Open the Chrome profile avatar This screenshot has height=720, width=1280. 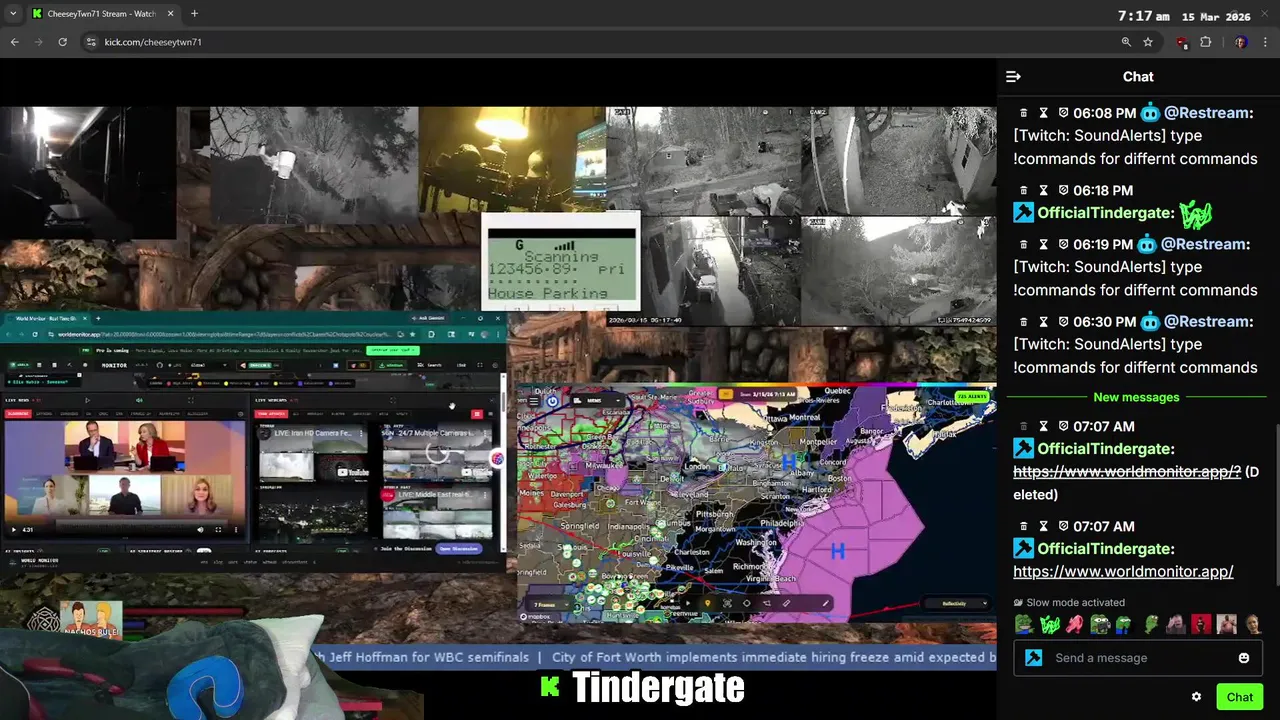point(1240,42)
